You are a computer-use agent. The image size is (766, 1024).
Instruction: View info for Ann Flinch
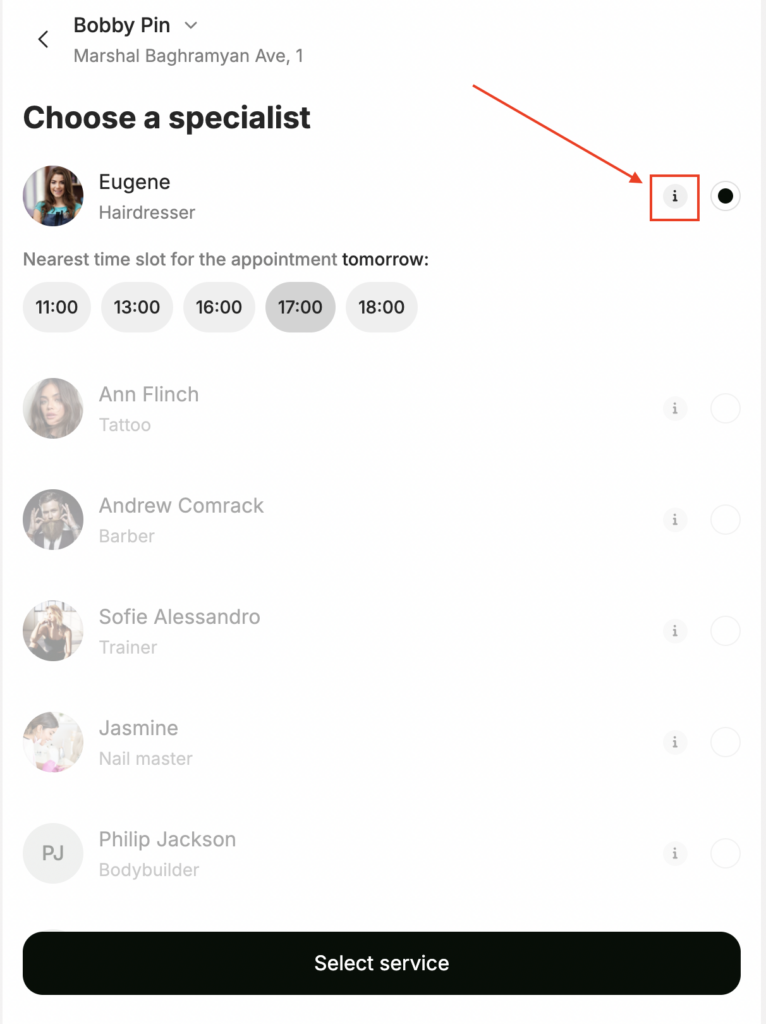click(x=675, y=409)
